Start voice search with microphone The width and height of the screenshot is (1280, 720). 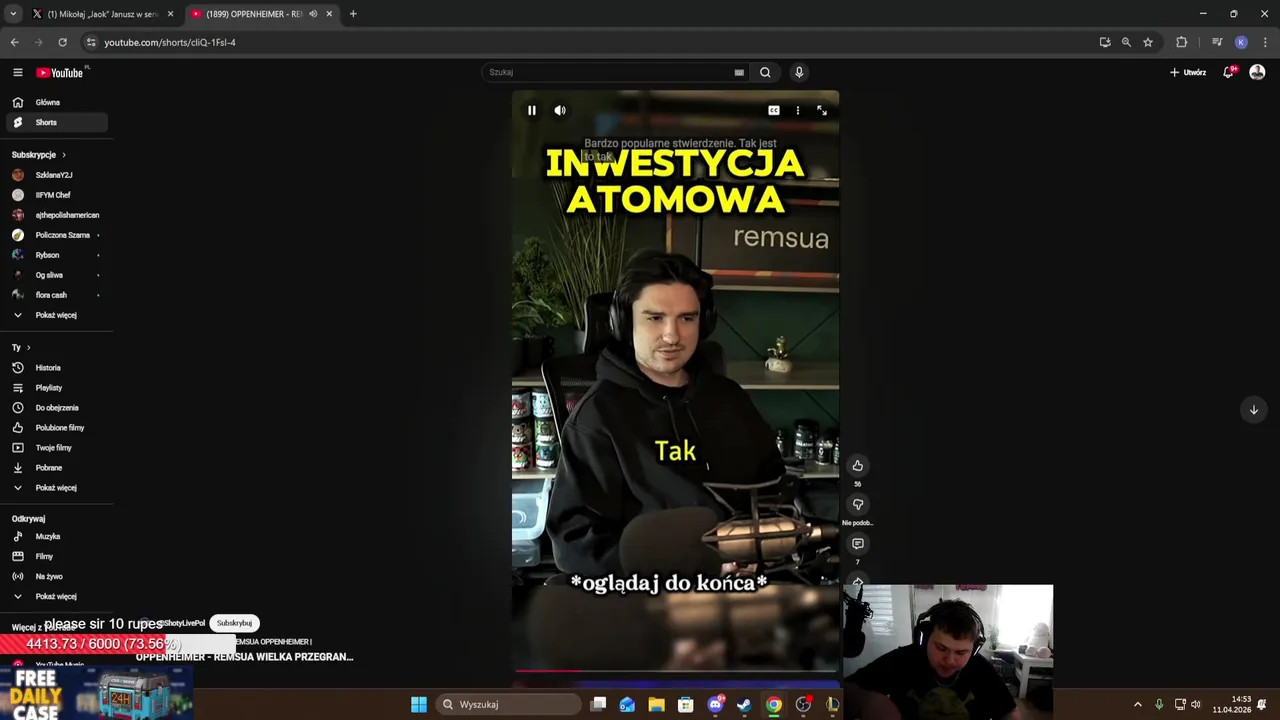click(x=798, y=72)
